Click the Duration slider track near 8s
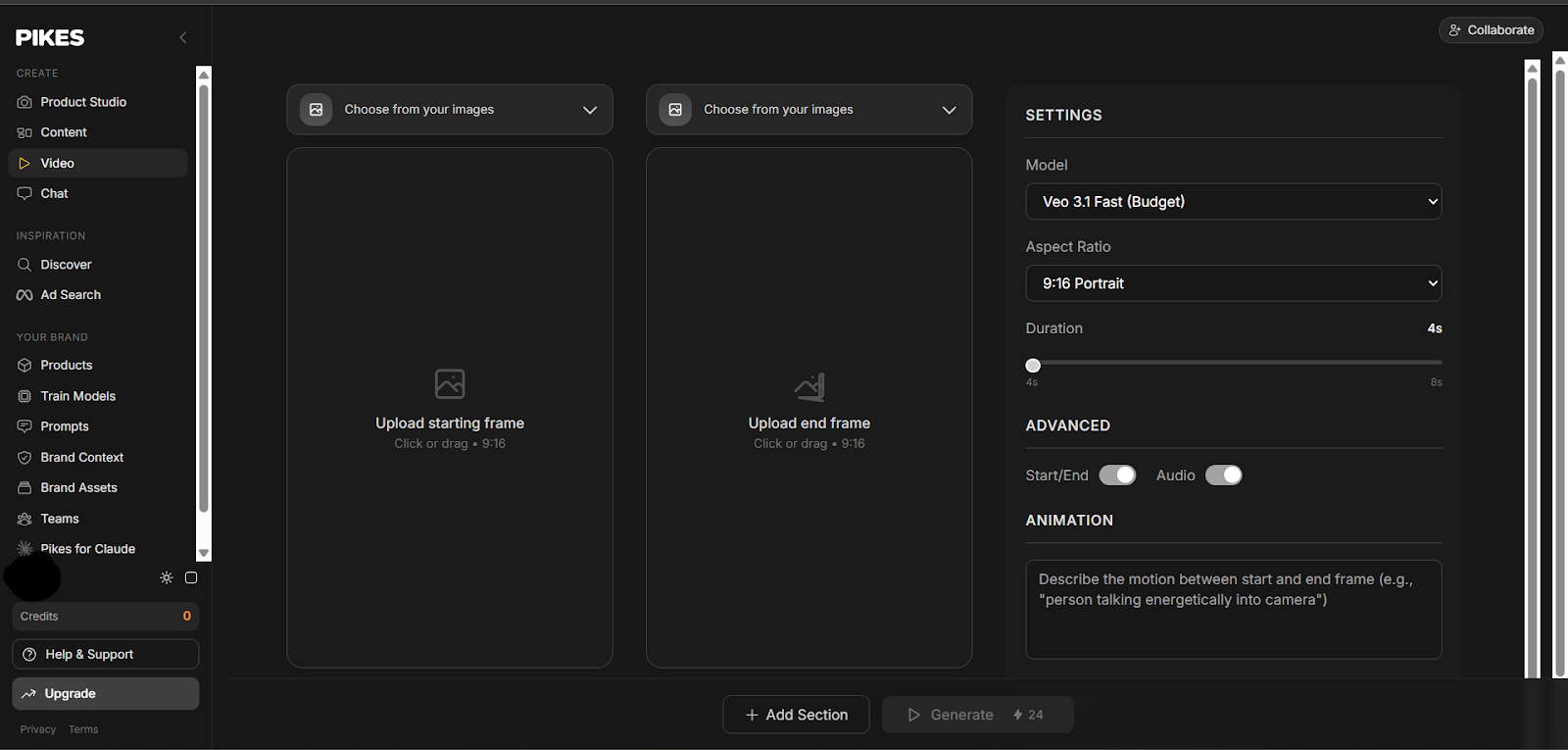 tap(1433, 363)
